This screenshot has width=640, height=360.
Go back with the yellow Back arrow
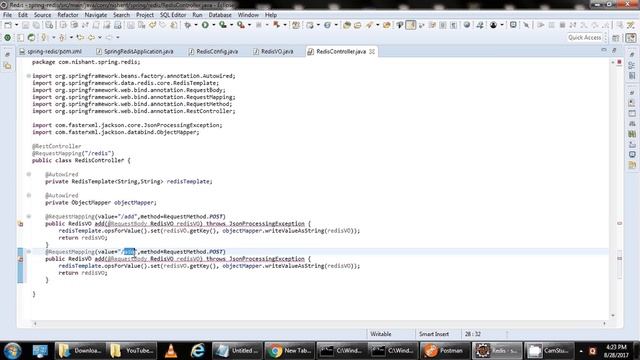[x=91, y=38]
